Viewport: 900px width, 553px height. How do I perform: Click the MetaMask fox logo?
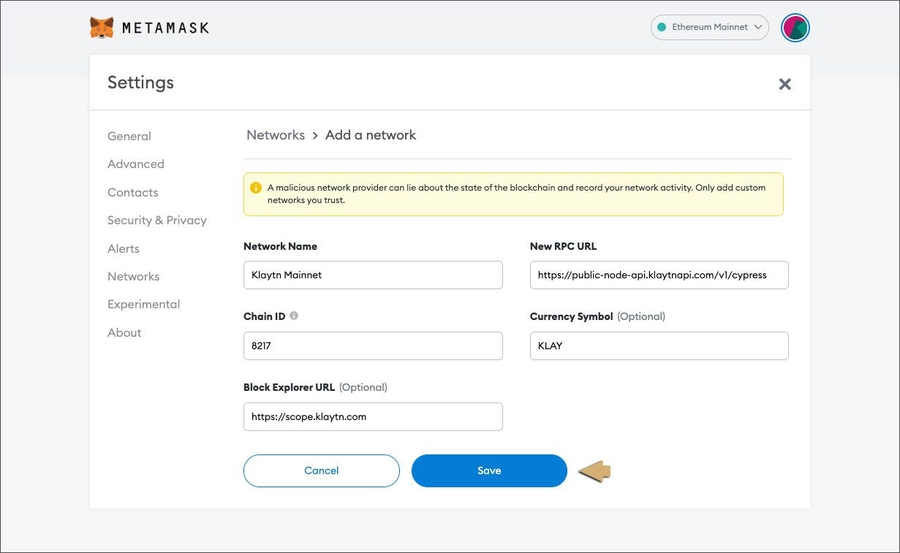[x=102, y=28]
